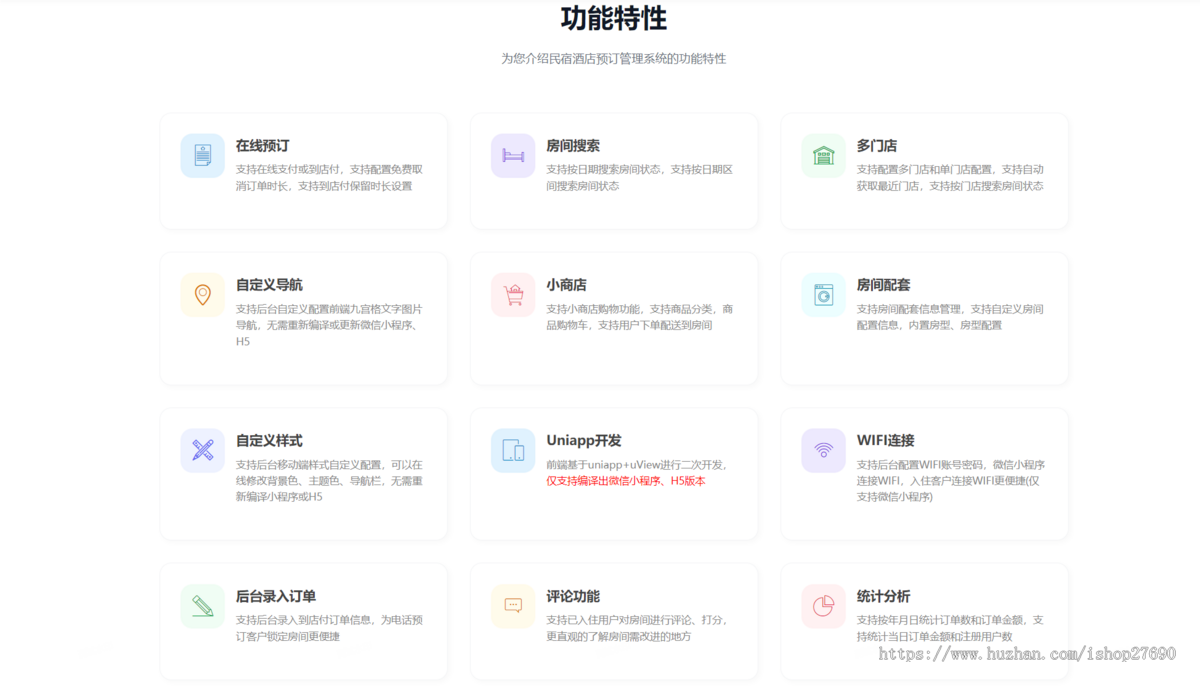Select the 统计分析 card title
Image resolution: width=1200 pixels, height=687 pixels.
point(884,596)
